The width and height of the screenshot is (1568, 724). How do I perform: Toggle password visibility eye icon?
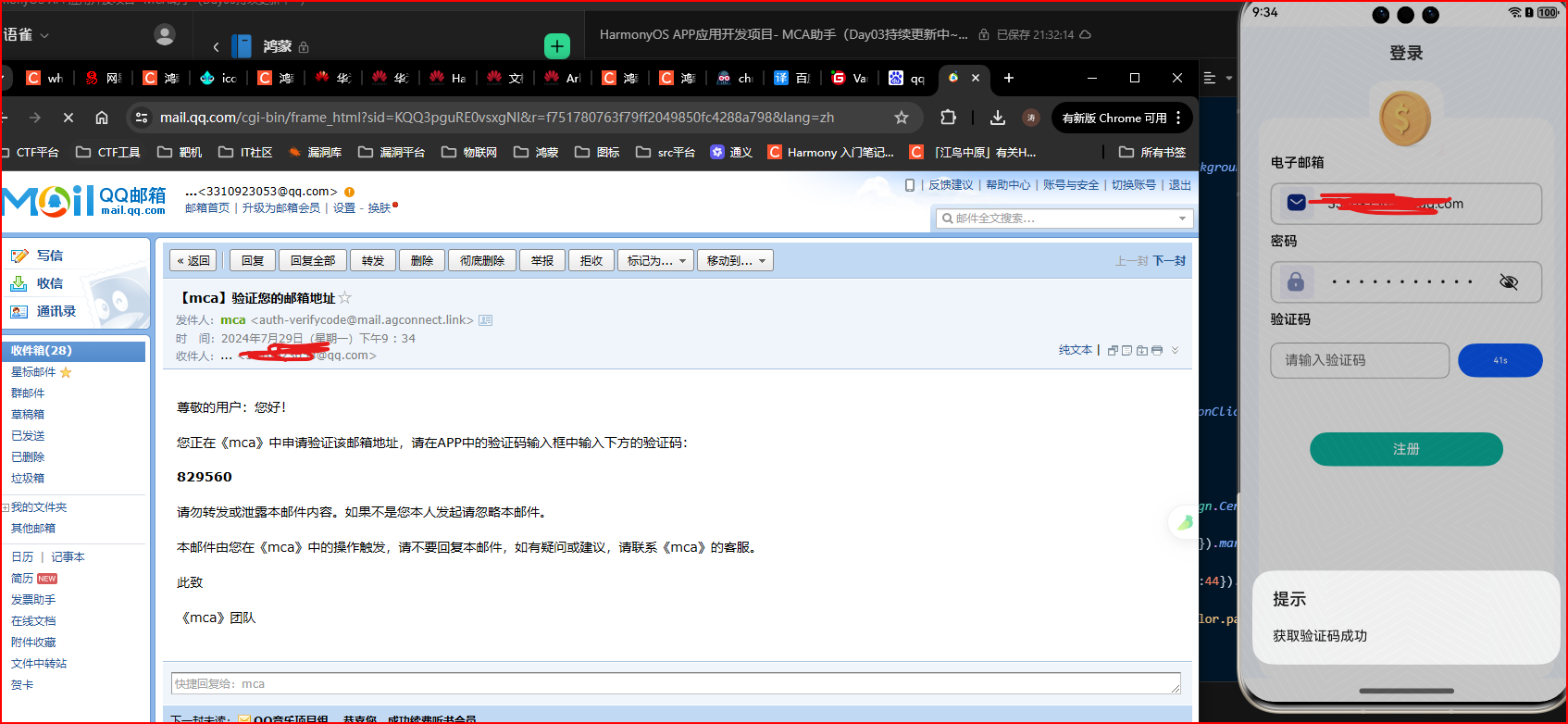coord(1509,282)
